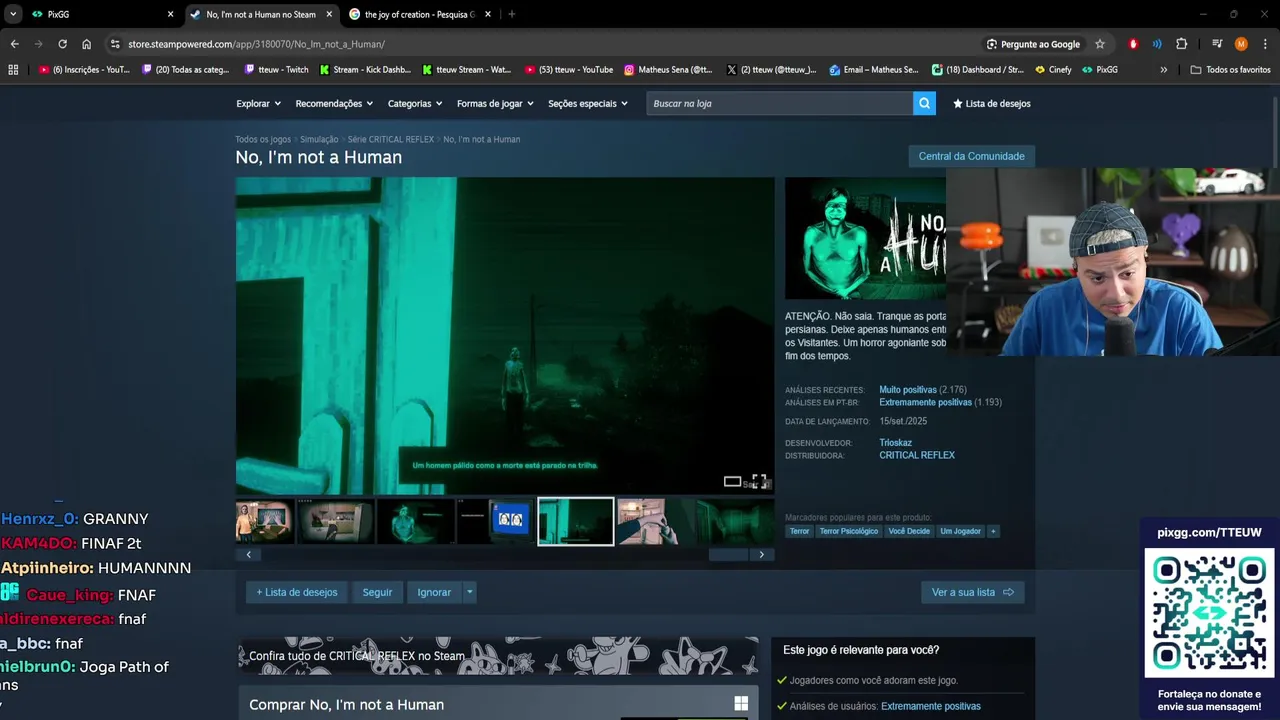
Task: Switch to the joy of creation tab
Action: (420, 14)
